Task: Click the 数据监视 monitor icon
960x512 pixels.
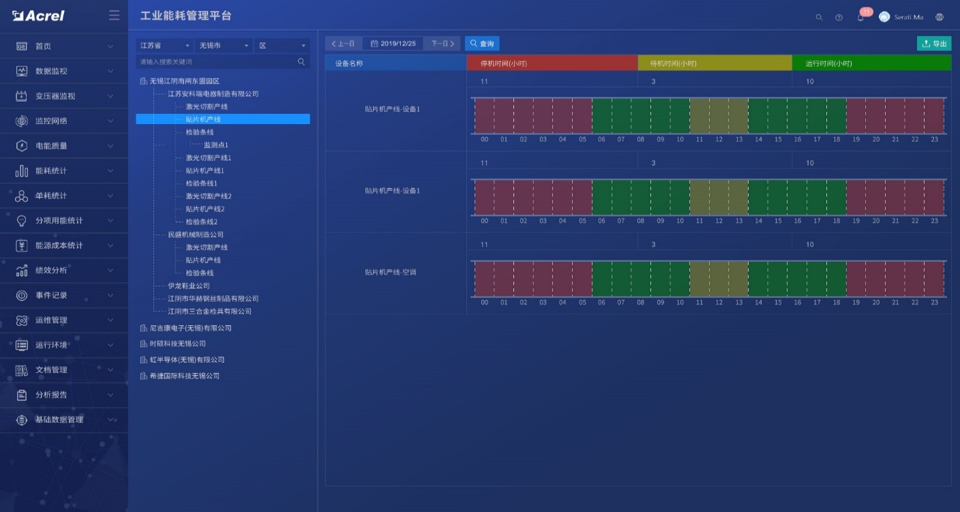Action: coord(21,71)
